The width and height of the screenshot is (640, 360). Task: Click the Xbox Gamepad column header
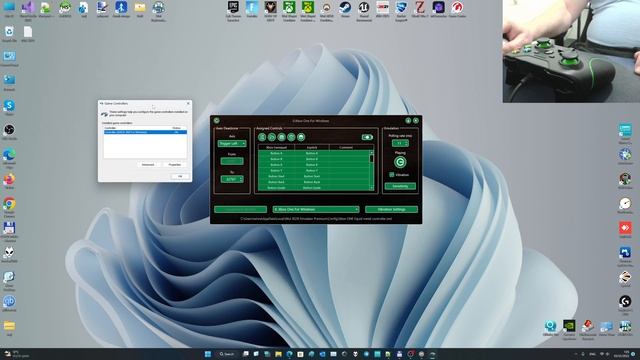pyautogui.click(x=276, y=147)
